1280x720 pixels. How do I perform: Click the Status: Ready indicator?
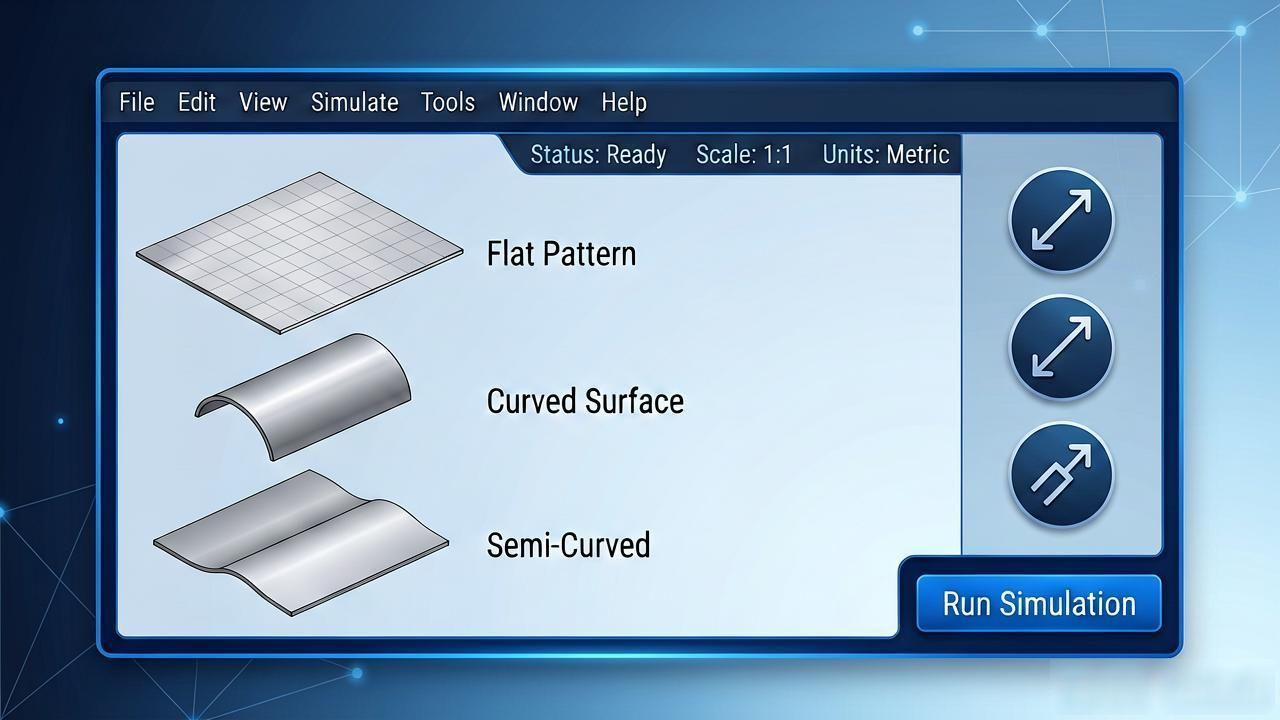(598, 155)
